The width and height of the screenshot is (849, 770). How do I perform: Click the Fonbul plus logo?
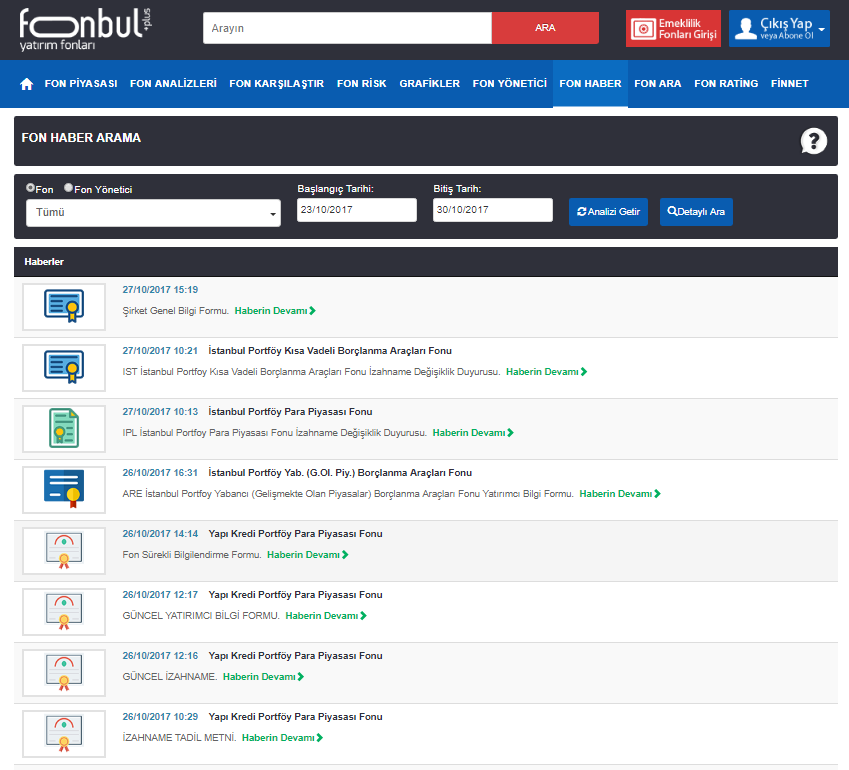(85, 30)
